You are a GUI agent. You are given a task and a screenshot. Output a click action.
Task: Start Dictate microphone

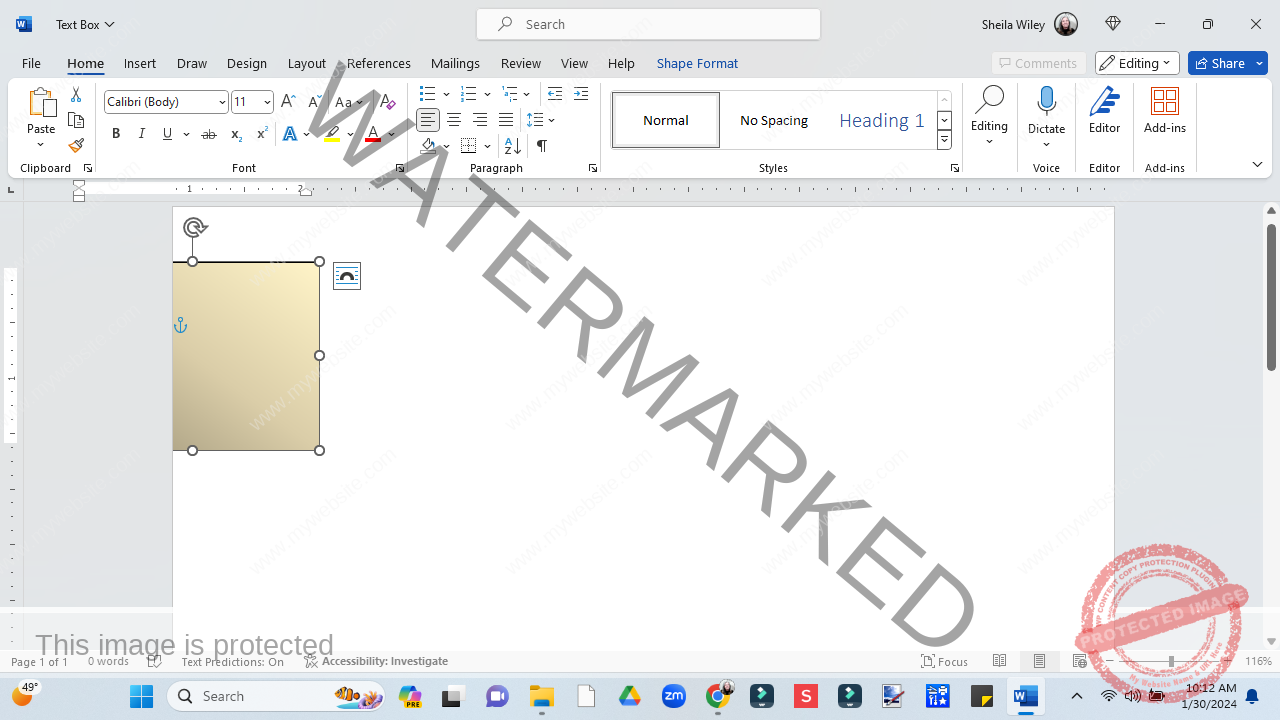[x=1047, y=115]
